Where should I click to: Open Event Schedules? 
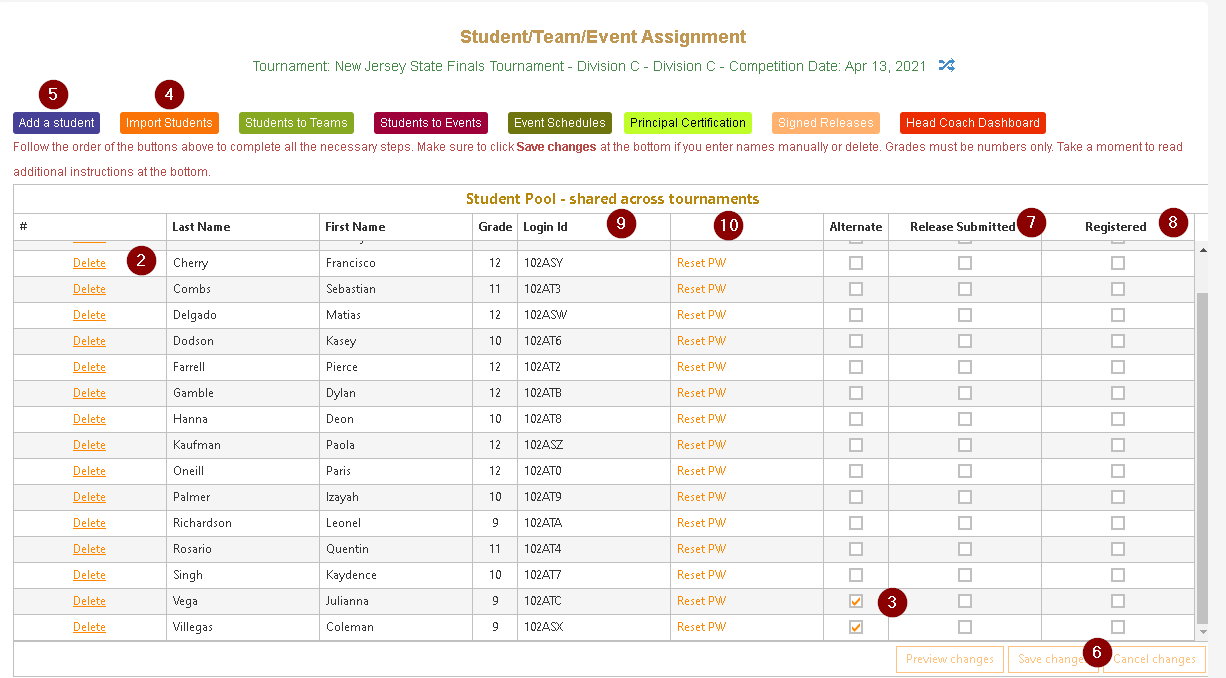(559, 123)
